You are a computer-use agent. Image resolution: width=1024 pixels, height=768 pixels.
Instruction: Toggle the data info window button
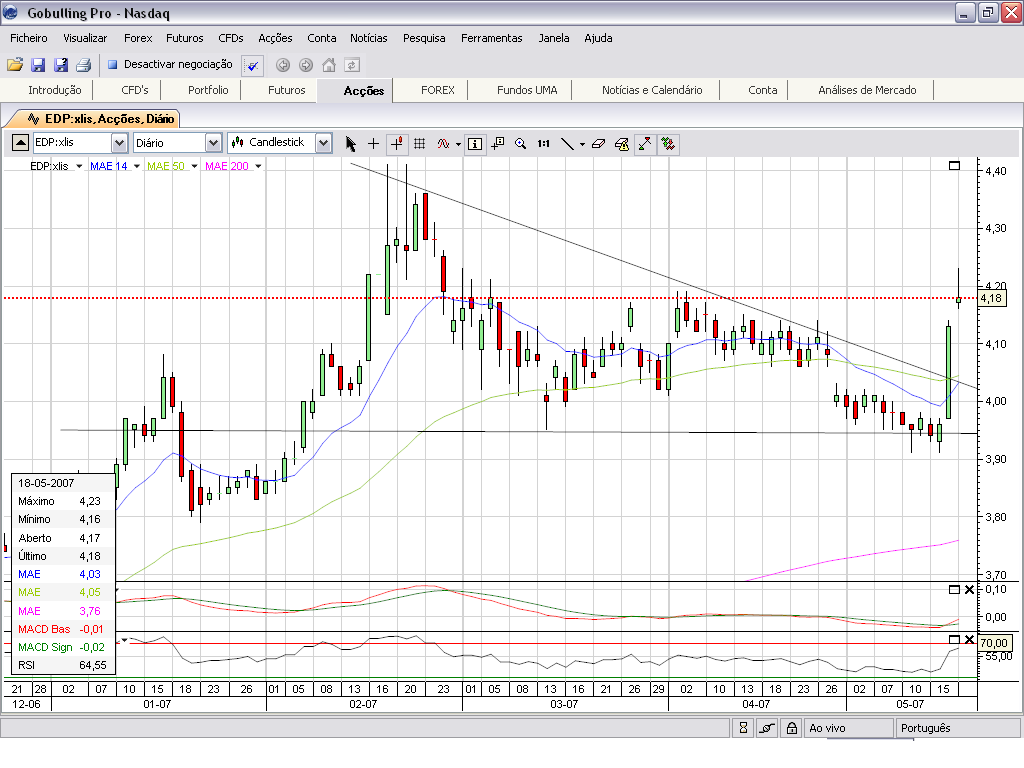475,143
